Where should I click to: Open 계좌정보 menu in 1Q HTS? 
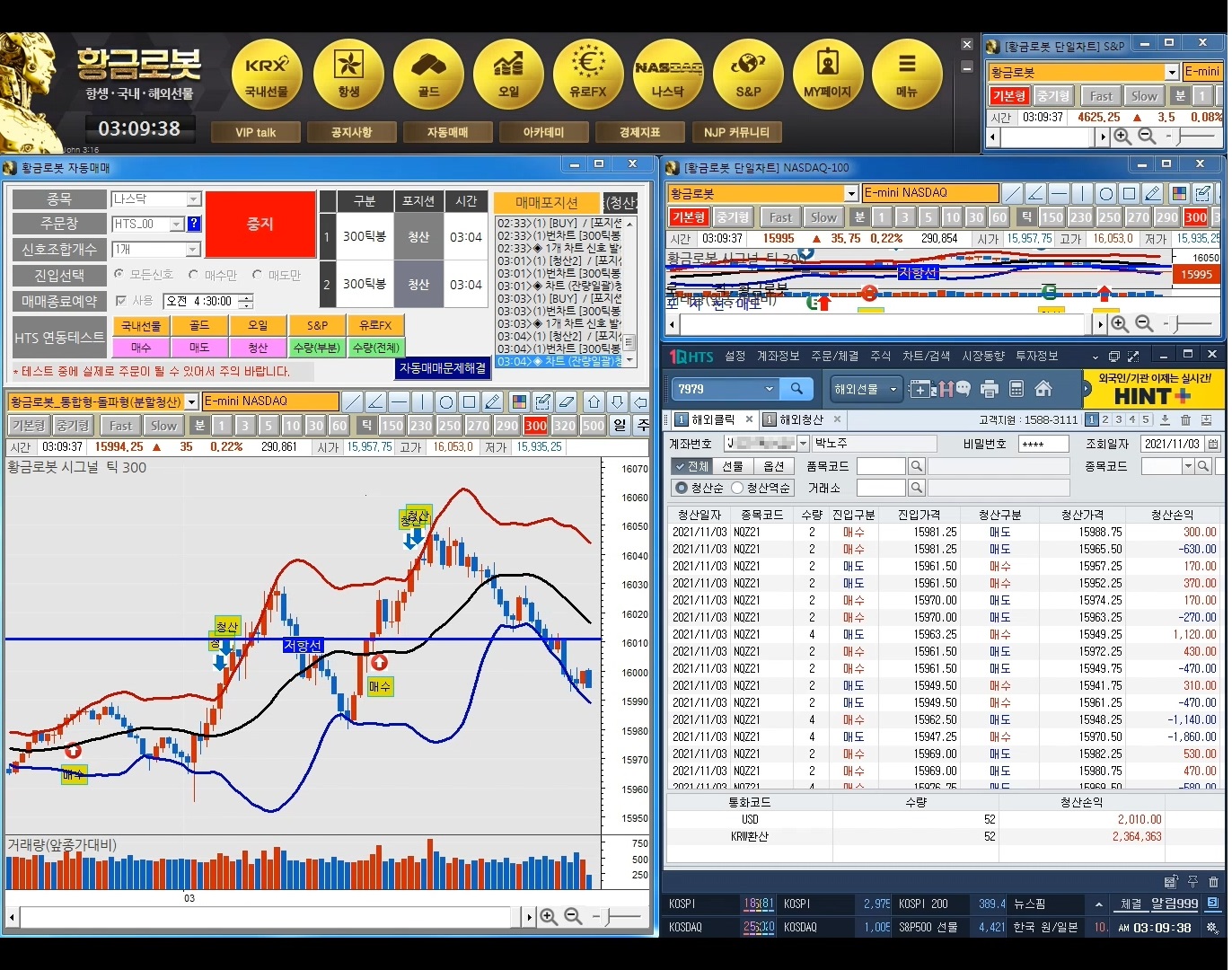point(778,356)
